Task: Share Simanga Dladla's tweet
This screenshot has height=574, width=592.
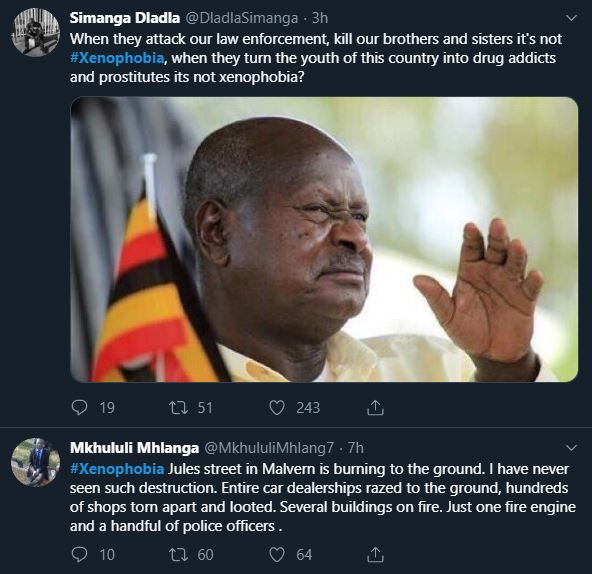Action: pyautogui.click(x=375, y=408)
